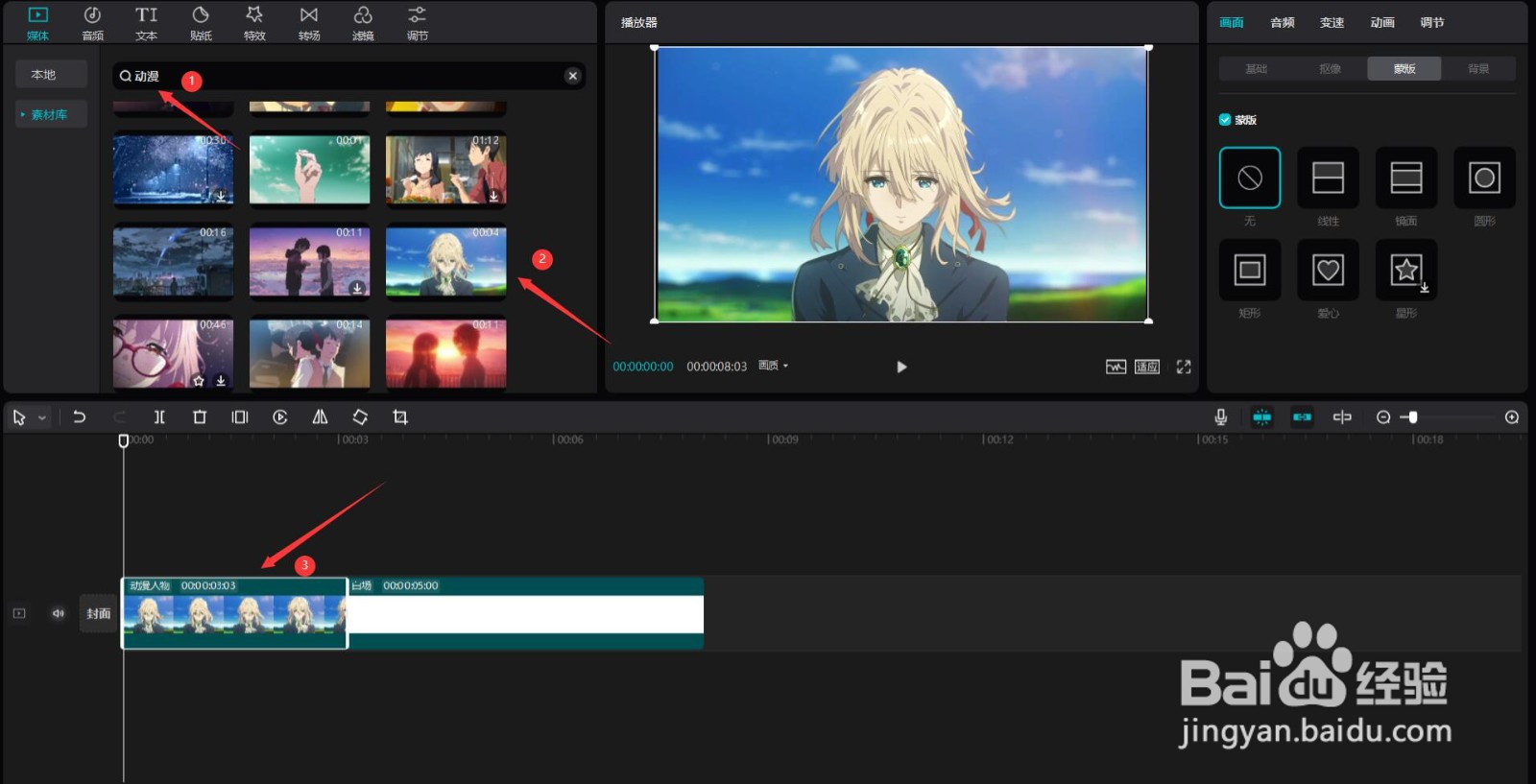Start recording with the microphone icon
Image resolution: width=1536 pixels, height=784 pixels.
(1220, 416)
